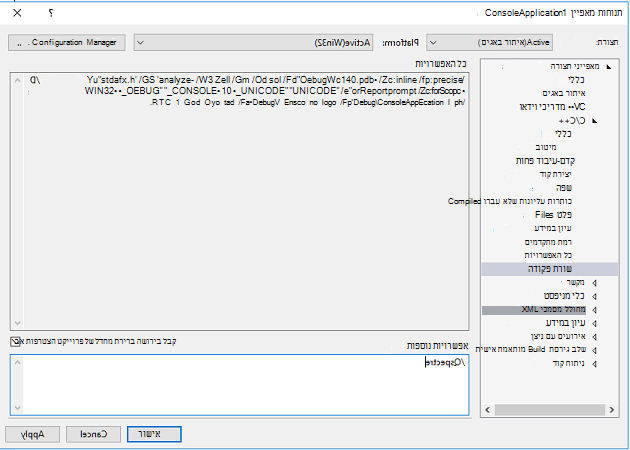This screenshot has width=630, height=450.
Task: Select the VC++ מדריכי וידאו item
Action: point(552,107)
